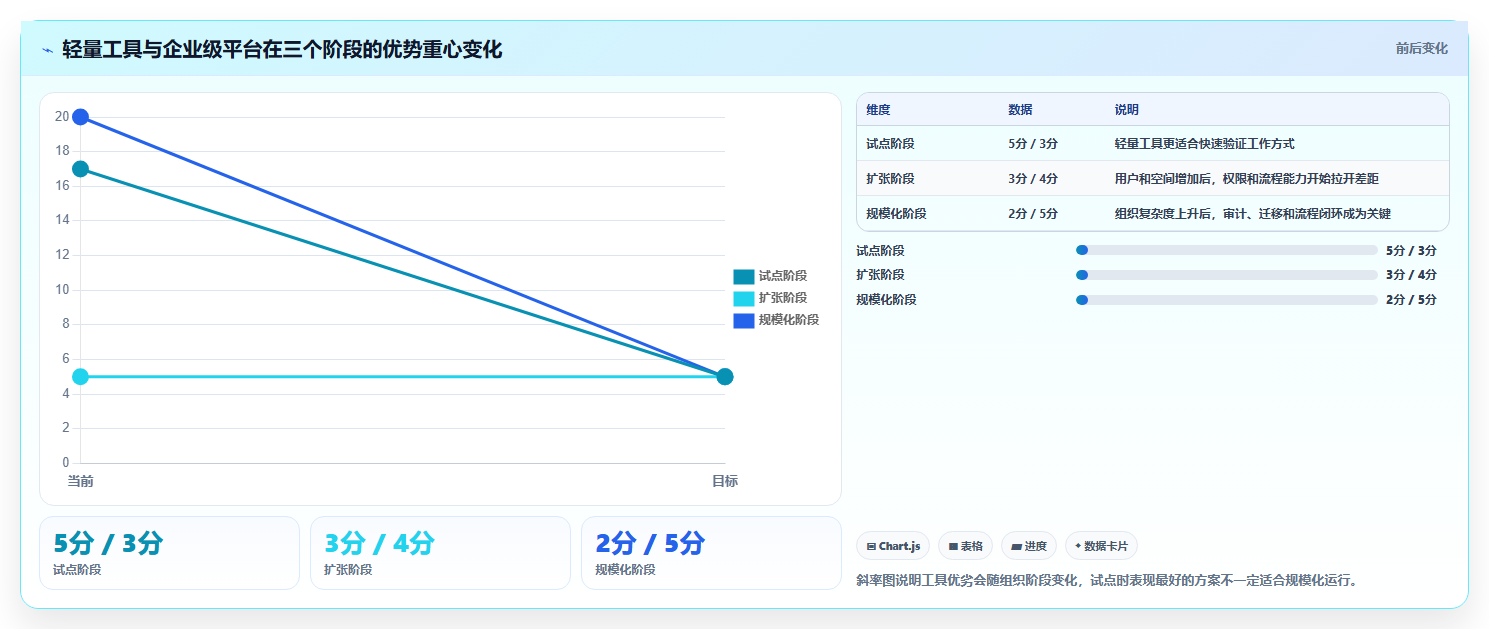Click the 当前 x-axis label
1489x629 pixels.
tap(80, 482)
